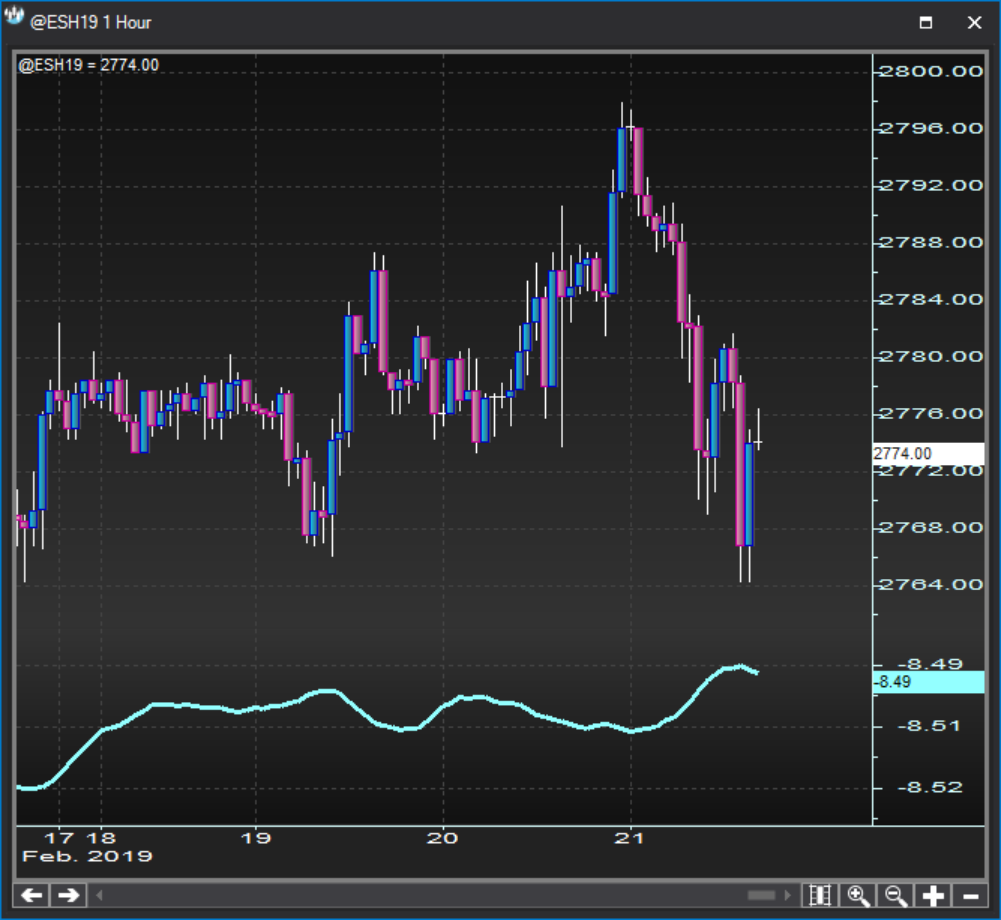Click the 2796.00 price axis label

[931, 128]
